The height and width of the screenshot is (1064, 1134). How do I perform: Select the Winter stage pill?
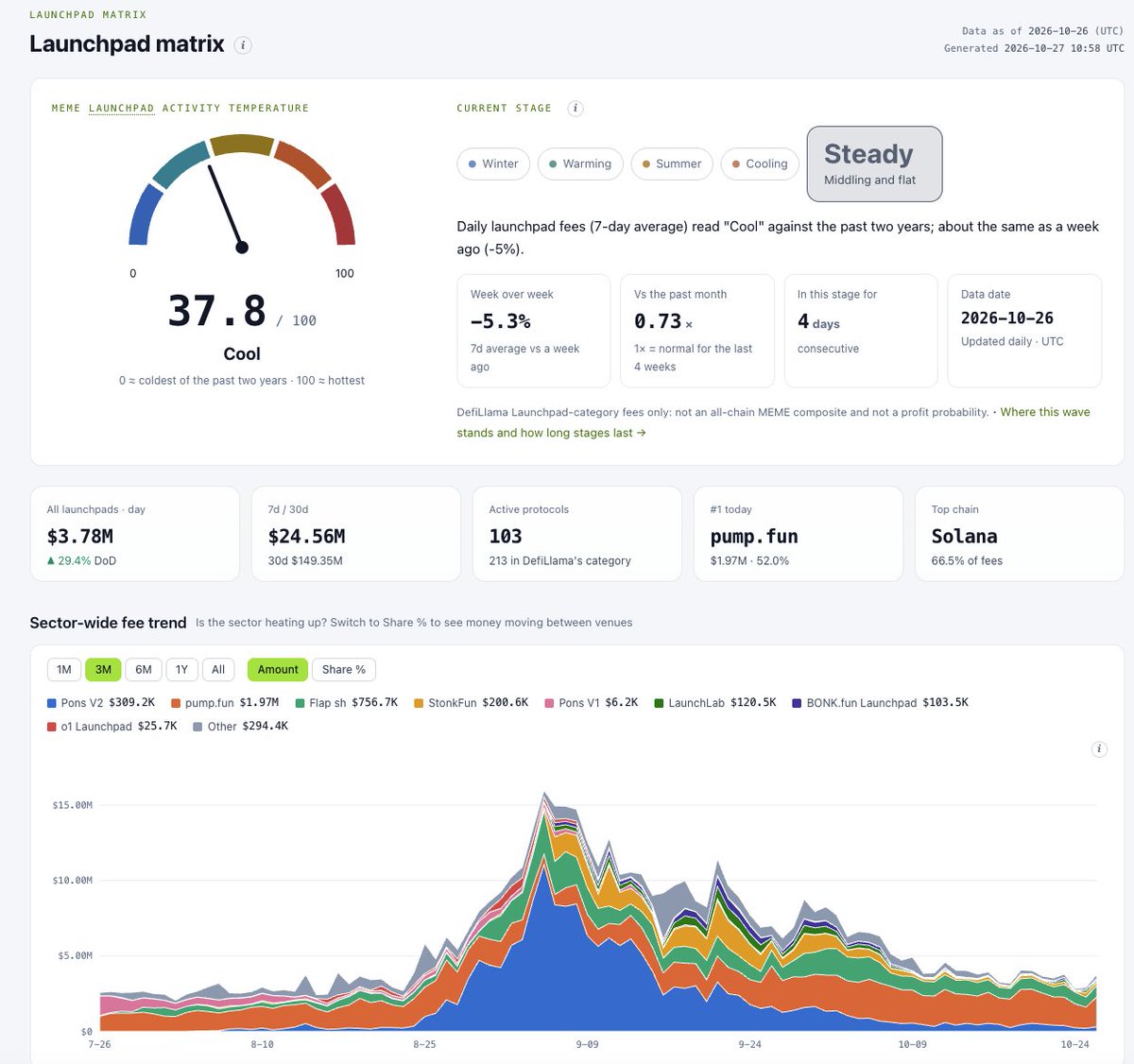point(493,163)
